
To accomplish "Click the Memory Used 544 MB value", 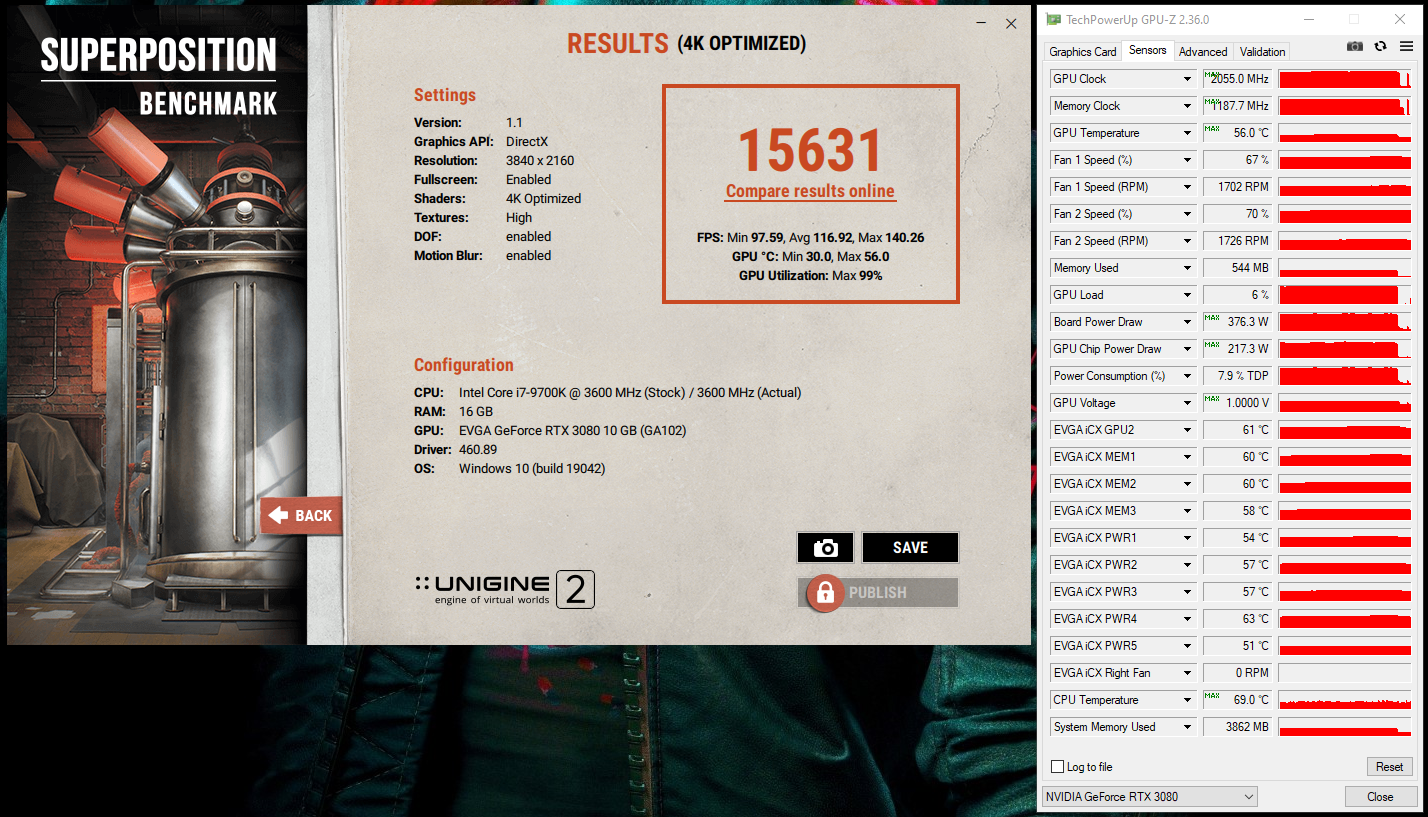I will pos(1237,268).
